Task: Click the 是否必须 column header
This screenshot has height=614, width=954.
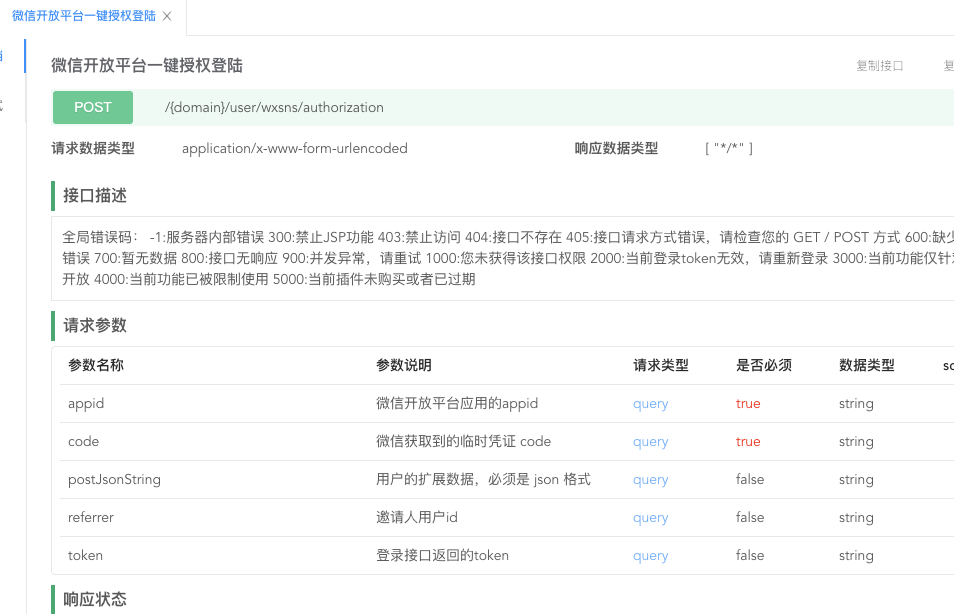Action: coord(764,365)
